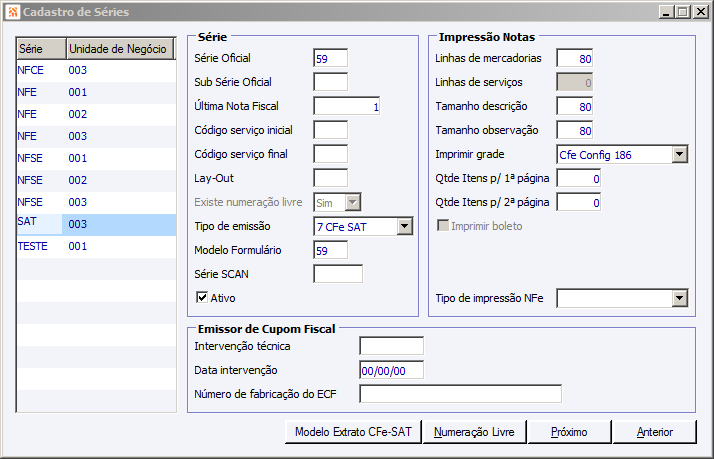Click the Data intervenção field
The width and height of the screenshot is (714, 459).
pyautogui.click(x=391, y=370)
